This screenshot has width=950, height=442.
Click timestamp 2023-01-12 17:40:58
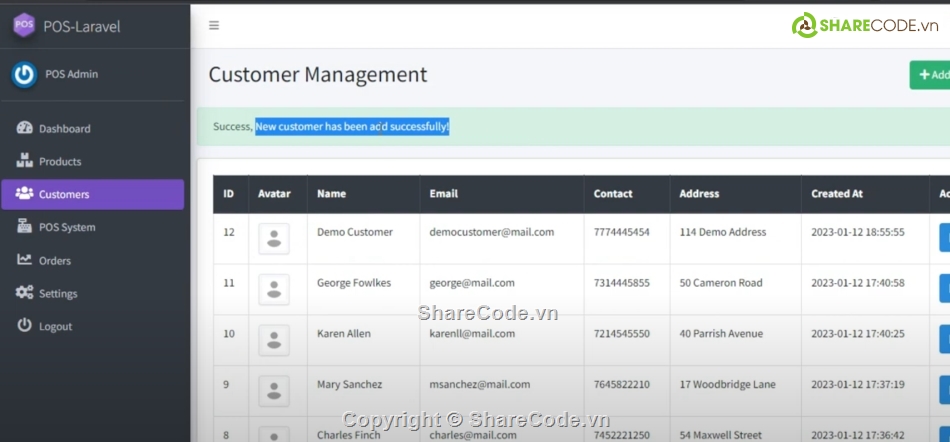pyautogui.click(x=858, y=283)
